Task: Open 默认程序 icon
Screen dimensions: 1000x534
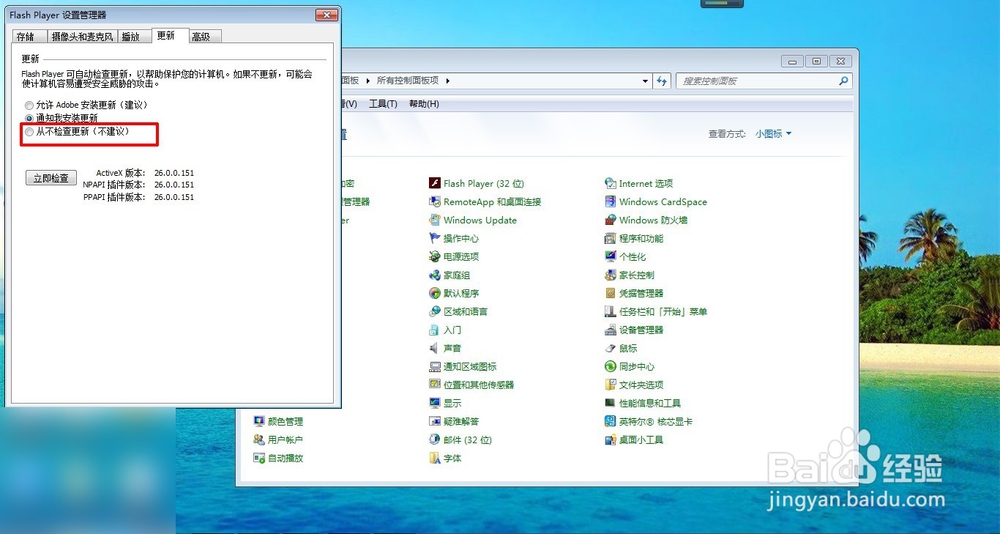Action: (x=435, y=293)
